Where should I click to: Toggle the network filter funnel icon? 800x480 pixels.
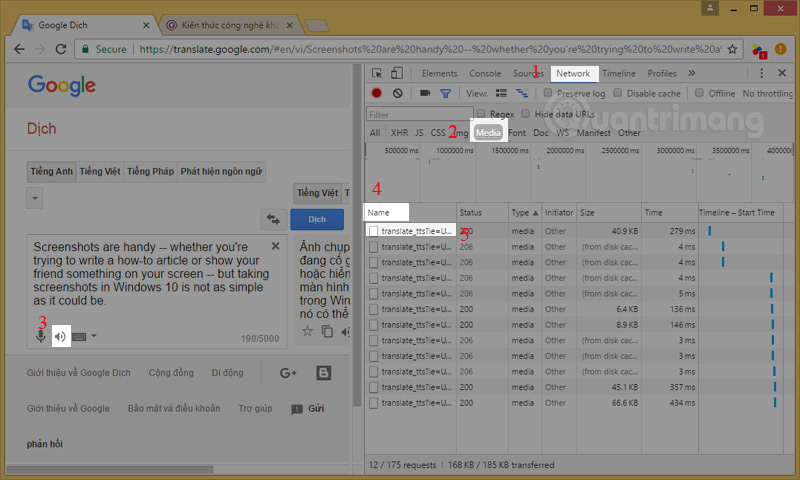point(445,93)
